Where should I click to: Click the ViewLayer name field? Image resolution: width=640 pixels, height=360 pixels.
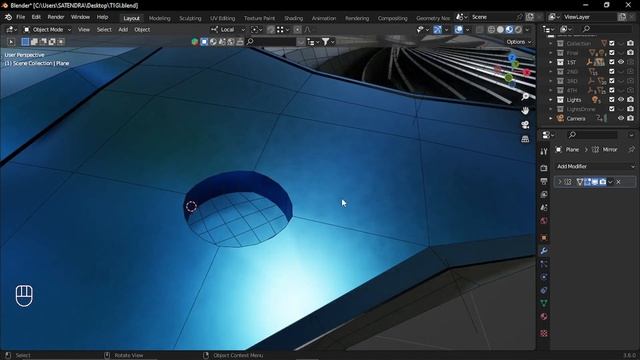coord(590,17)
